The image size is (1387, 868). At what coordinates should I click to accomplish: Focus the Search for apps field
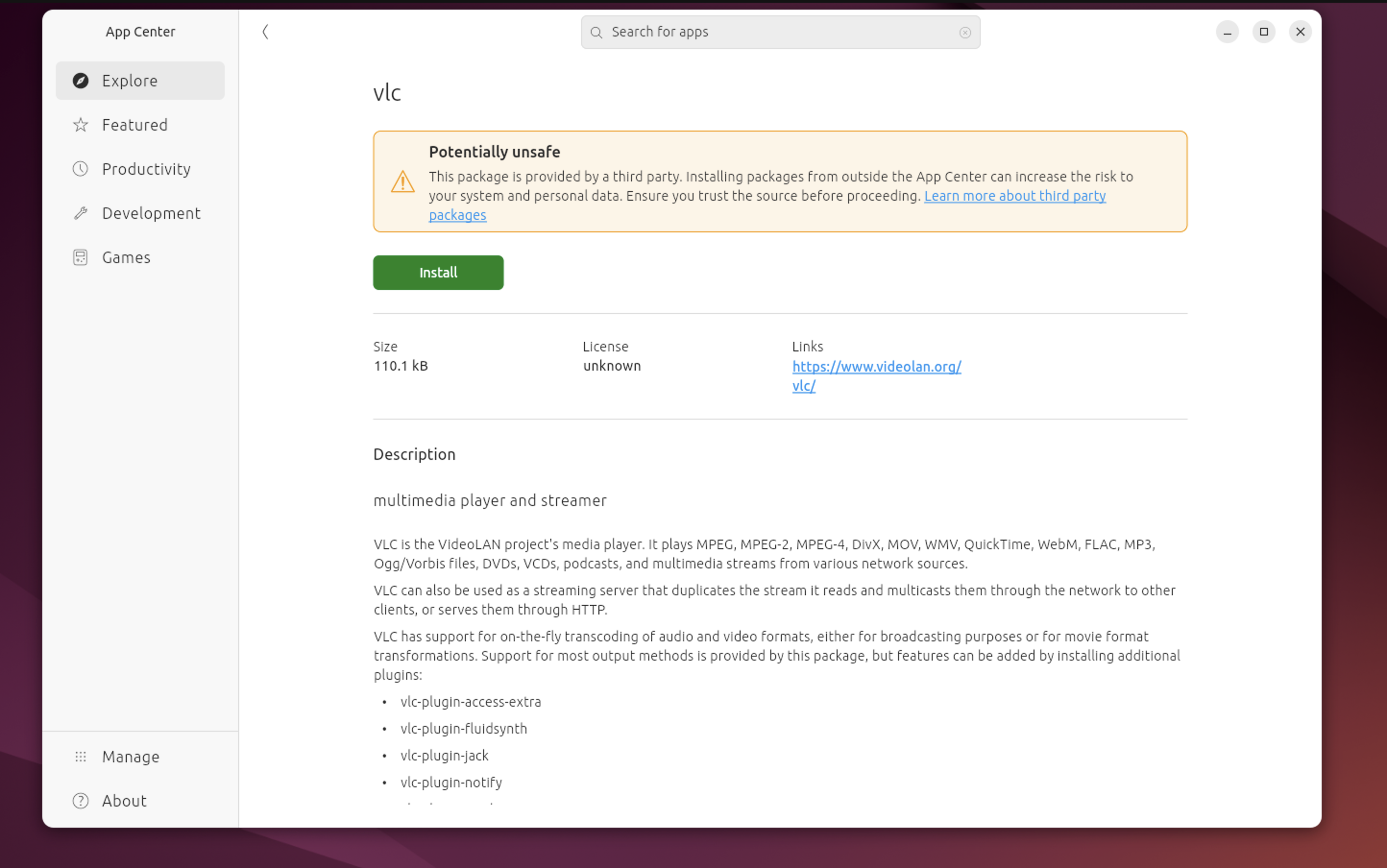tap(780, 32)
